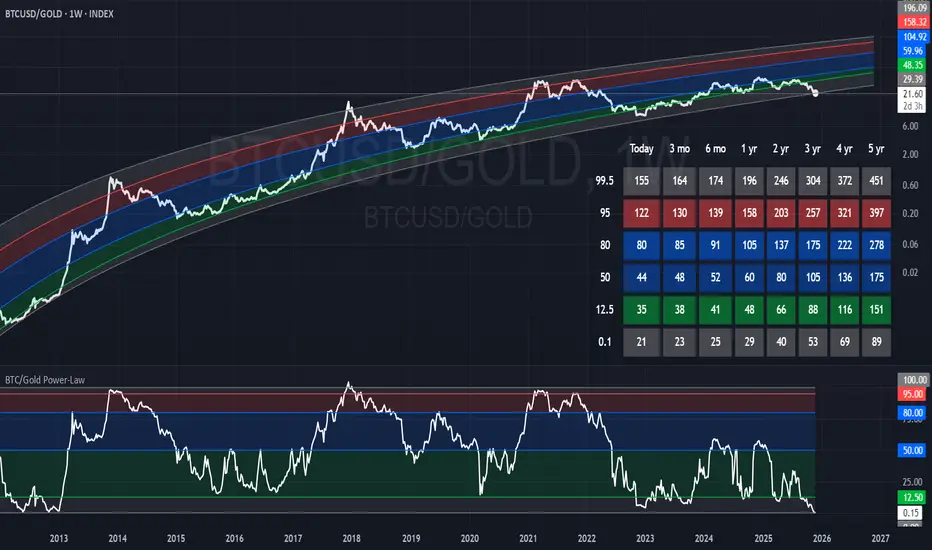932x550 pixels.
Task: Click the 0.02 price axis value
Action: (x=910, y=272)
